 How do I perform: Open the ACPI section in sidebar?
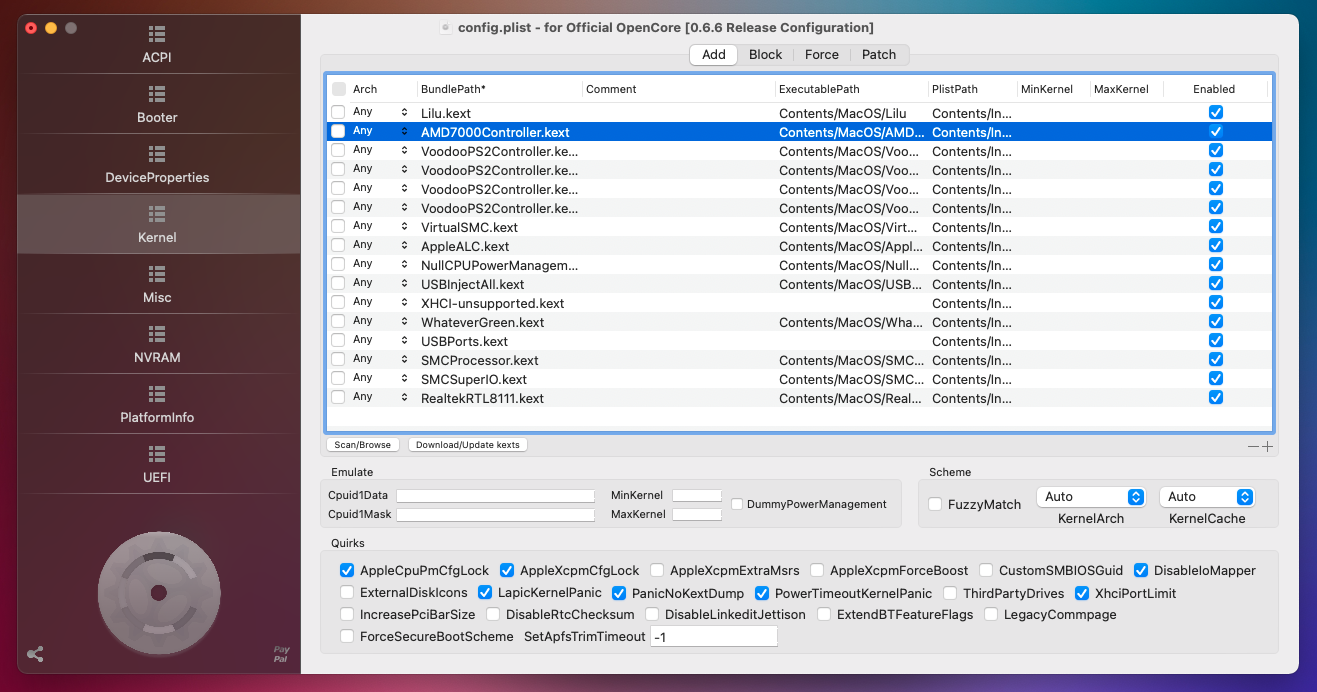point(157,45)
